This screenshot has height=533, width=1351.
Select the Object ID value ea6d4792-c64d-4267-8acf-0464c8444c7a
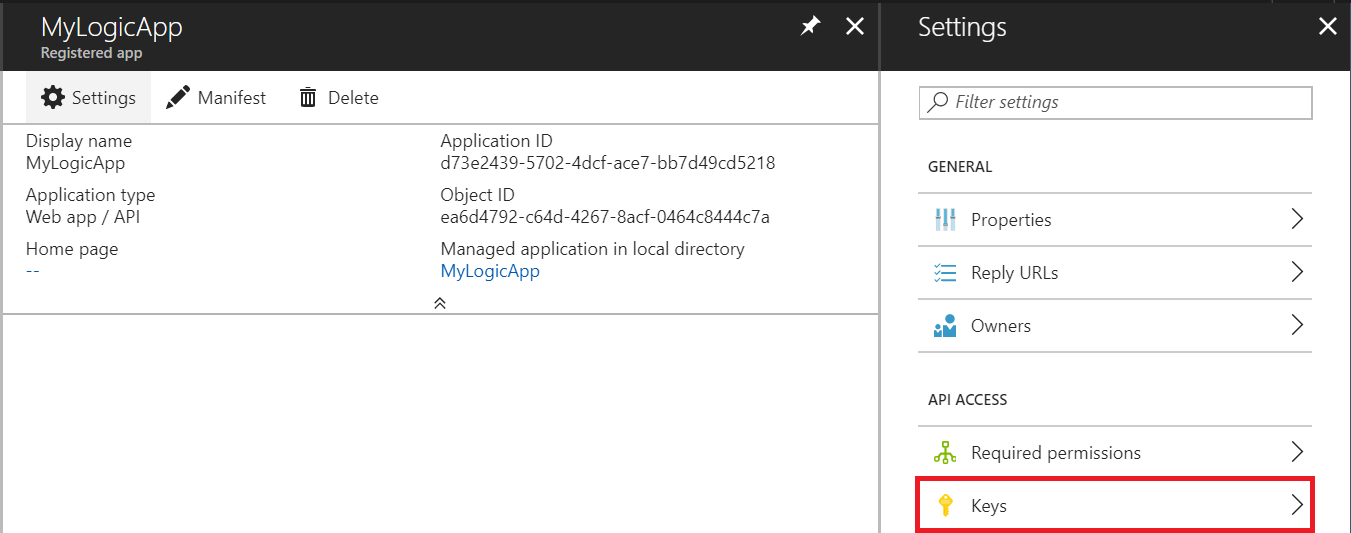[x=605, y=217]
